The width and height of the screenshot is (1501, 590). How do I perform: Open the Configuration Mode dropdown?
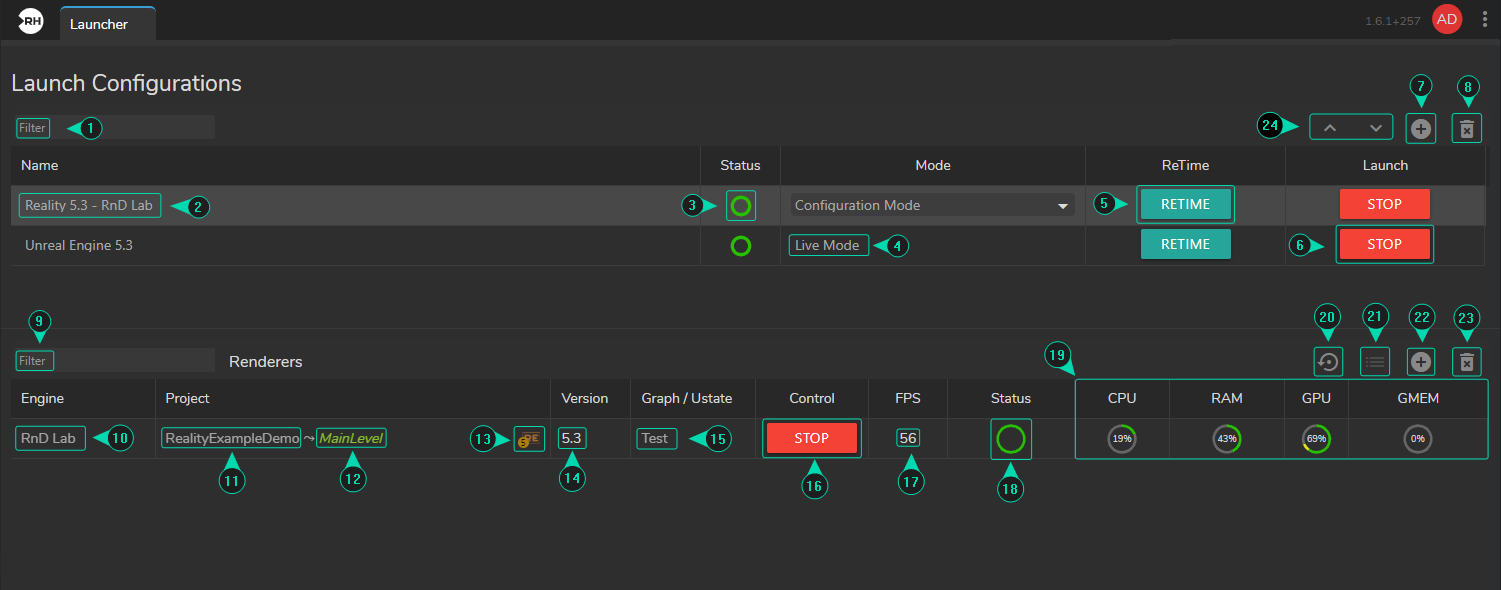tap(932, 205)
